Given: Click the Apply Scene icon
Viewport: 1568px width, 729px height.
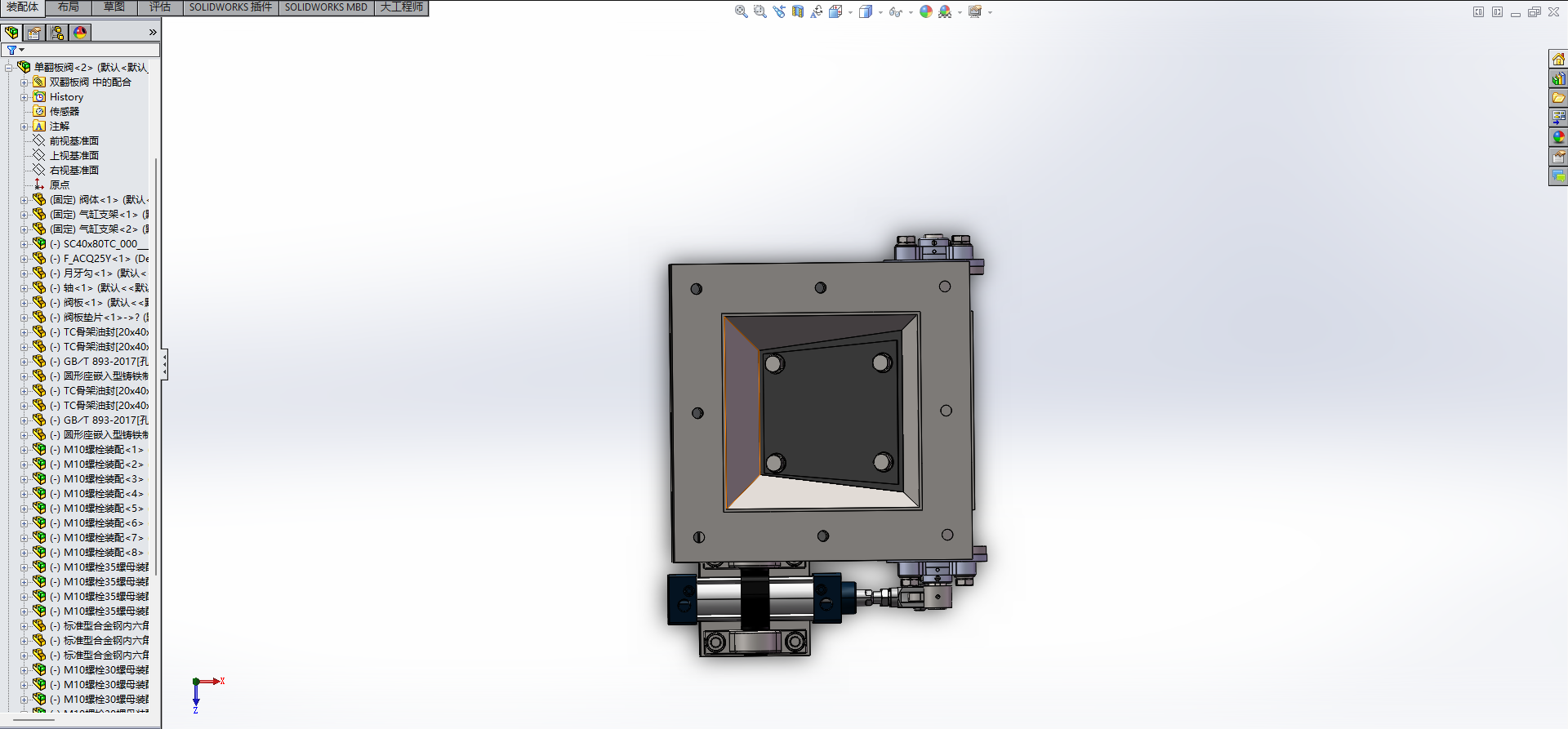Looking at the screenshot, I should coord(945,11).
